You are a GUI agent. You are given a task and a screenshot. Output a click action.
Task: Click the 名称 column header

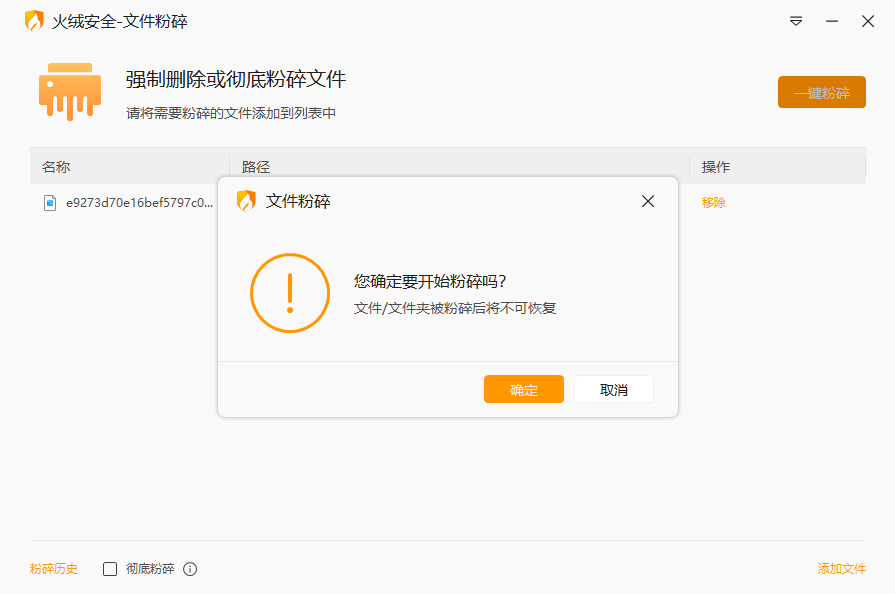coord(56,167)
